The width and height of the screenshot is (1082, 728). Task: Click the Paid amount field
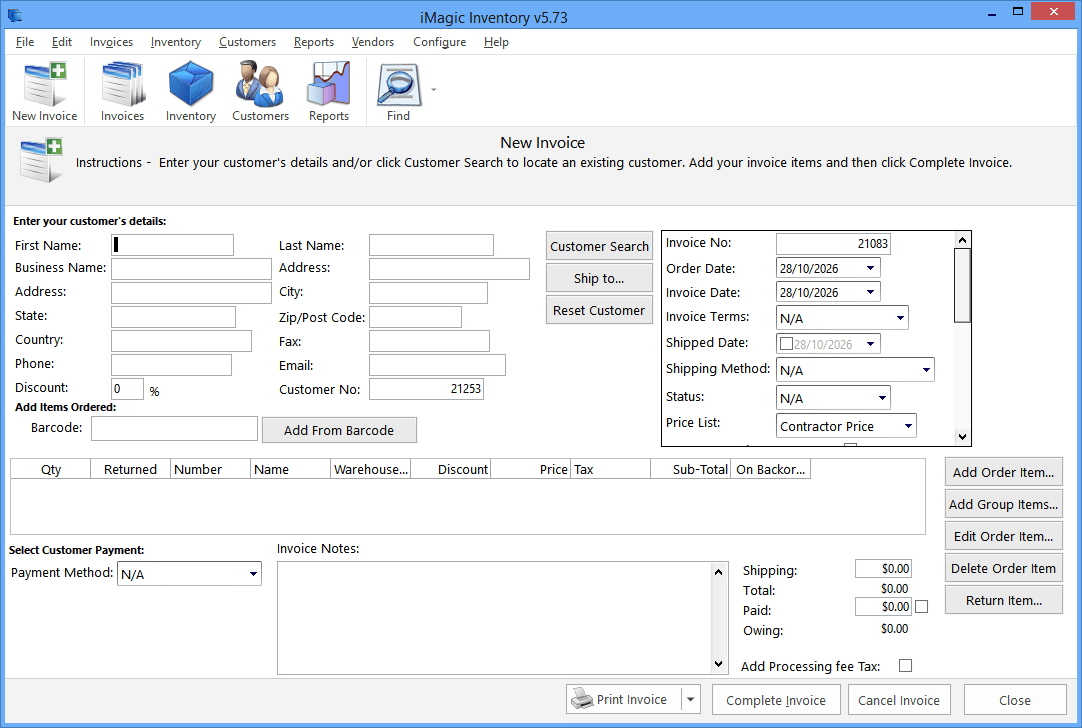883,607
